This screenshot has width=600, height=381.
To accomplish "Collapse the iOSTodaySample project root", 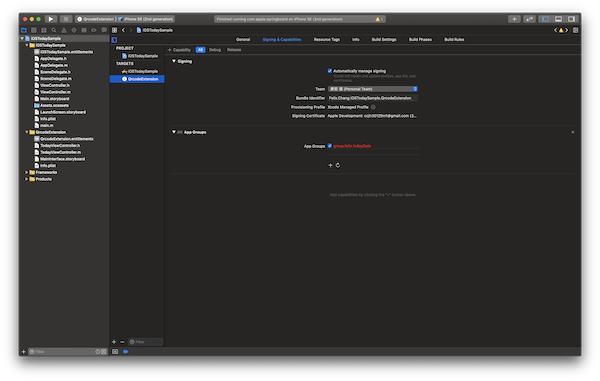I will click(x=22, y=39).
